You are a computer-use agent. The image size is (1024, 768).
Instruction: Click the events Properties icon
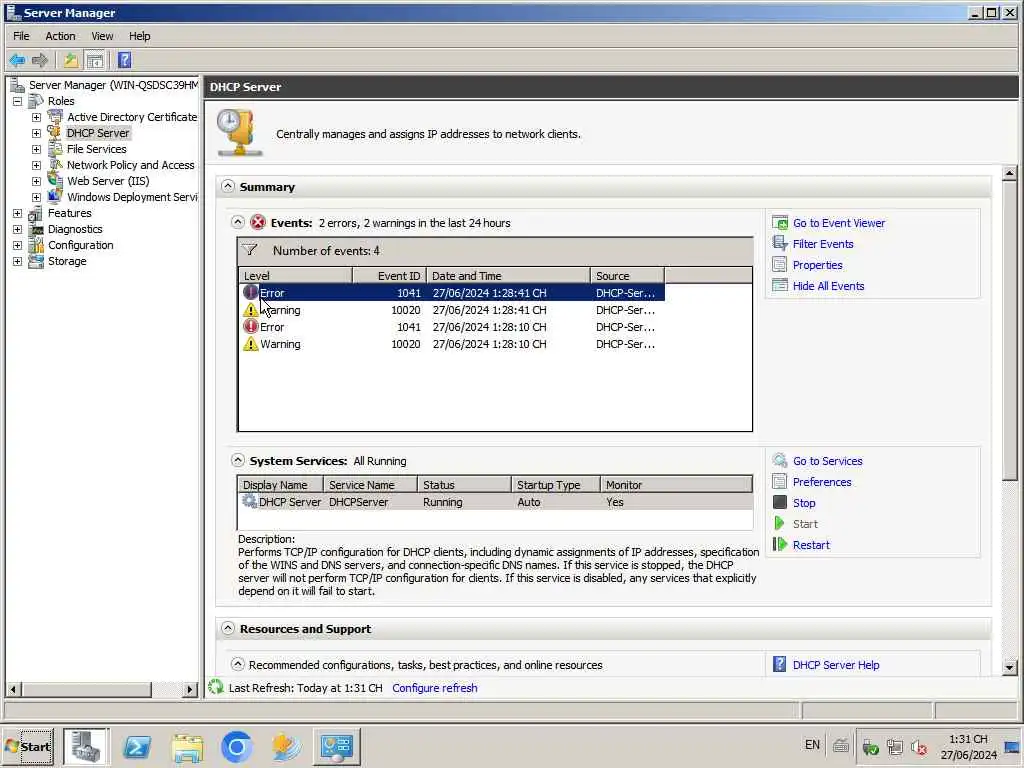[x=780, y=264]
